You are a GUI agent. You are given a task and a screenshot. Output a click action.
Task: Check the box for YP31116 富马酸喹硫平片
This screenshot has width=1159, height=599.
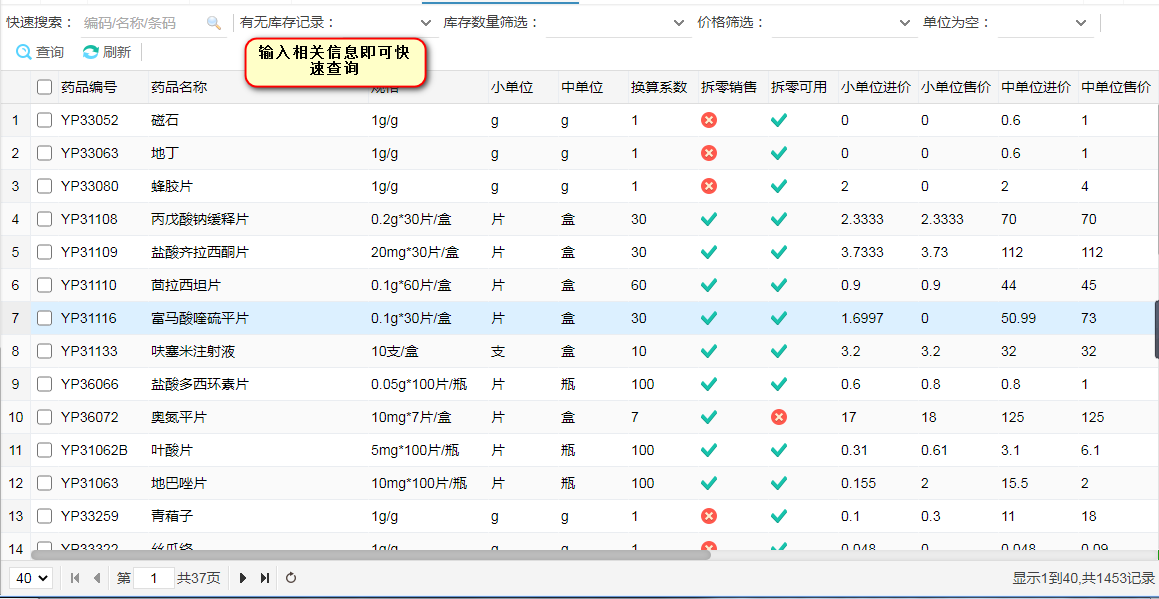(x=44, y=318)
